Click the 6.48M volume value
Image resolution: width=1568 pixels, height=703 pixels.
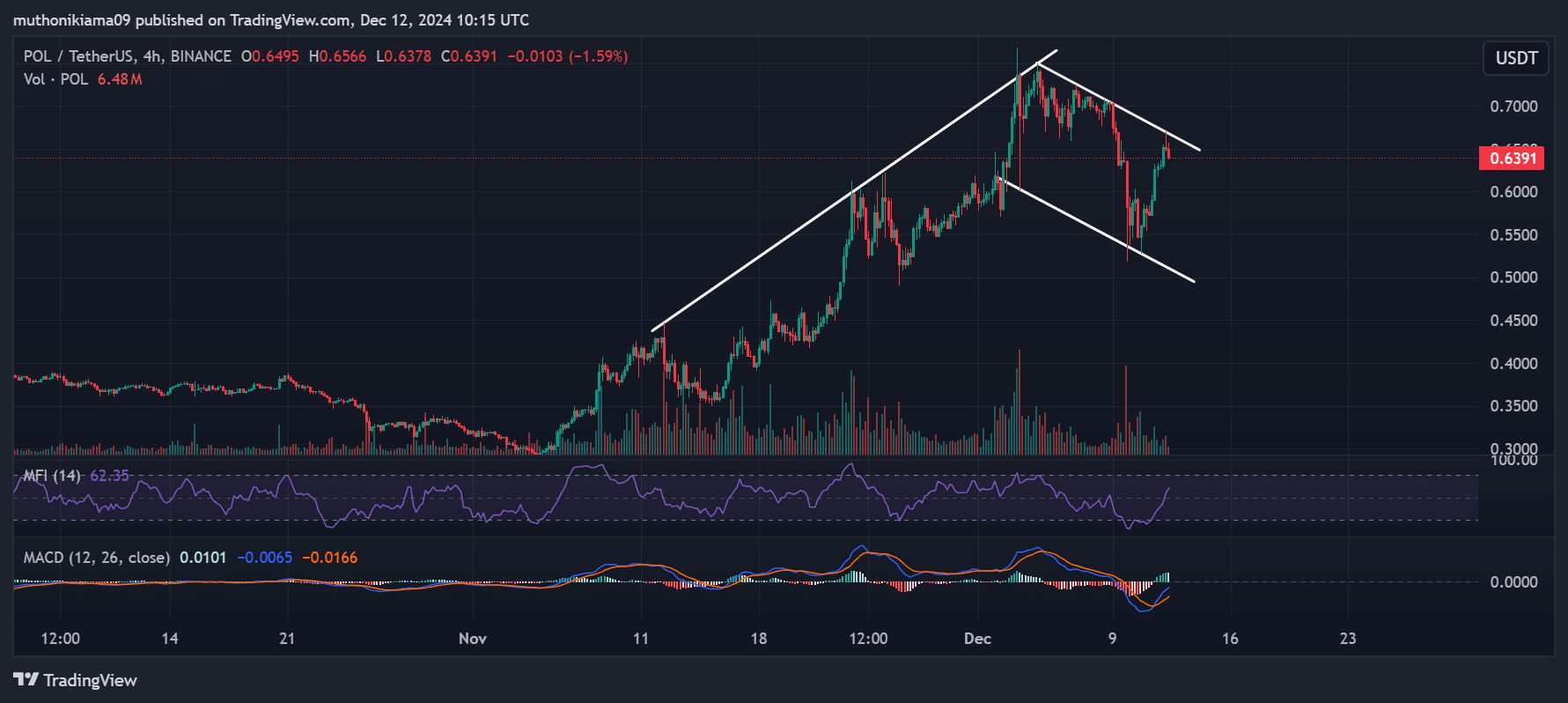point(120,79)
